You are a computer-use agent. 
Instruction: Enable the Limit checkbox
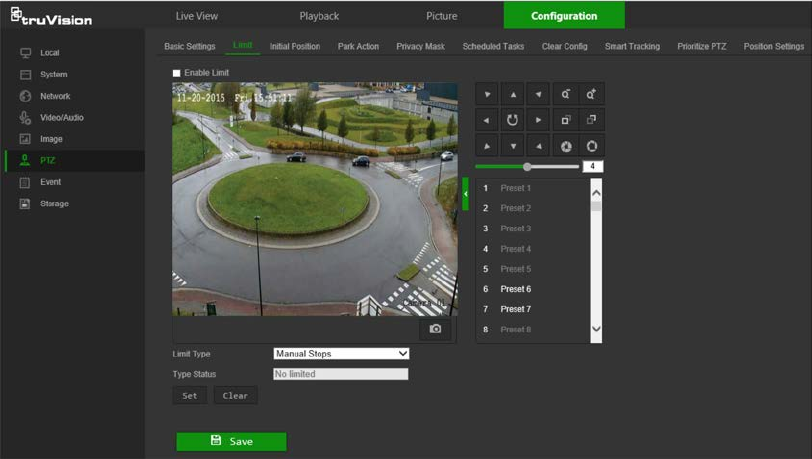[177, 73]
